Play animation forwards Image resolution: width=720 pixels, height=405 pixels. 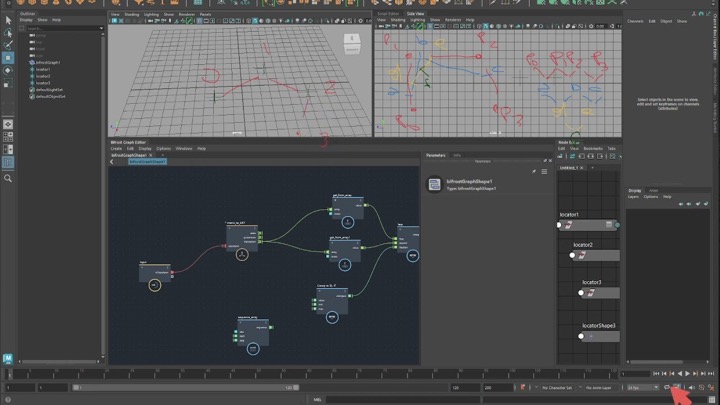[x=687, y=374]
